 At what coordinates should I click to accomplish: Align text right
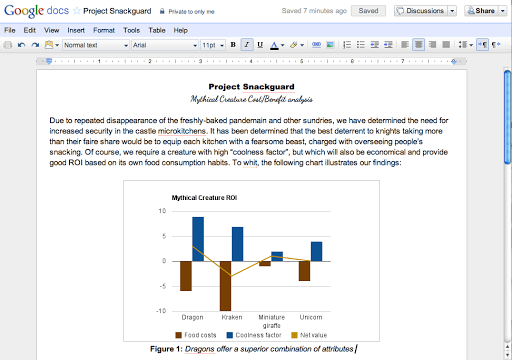(432, 45)
